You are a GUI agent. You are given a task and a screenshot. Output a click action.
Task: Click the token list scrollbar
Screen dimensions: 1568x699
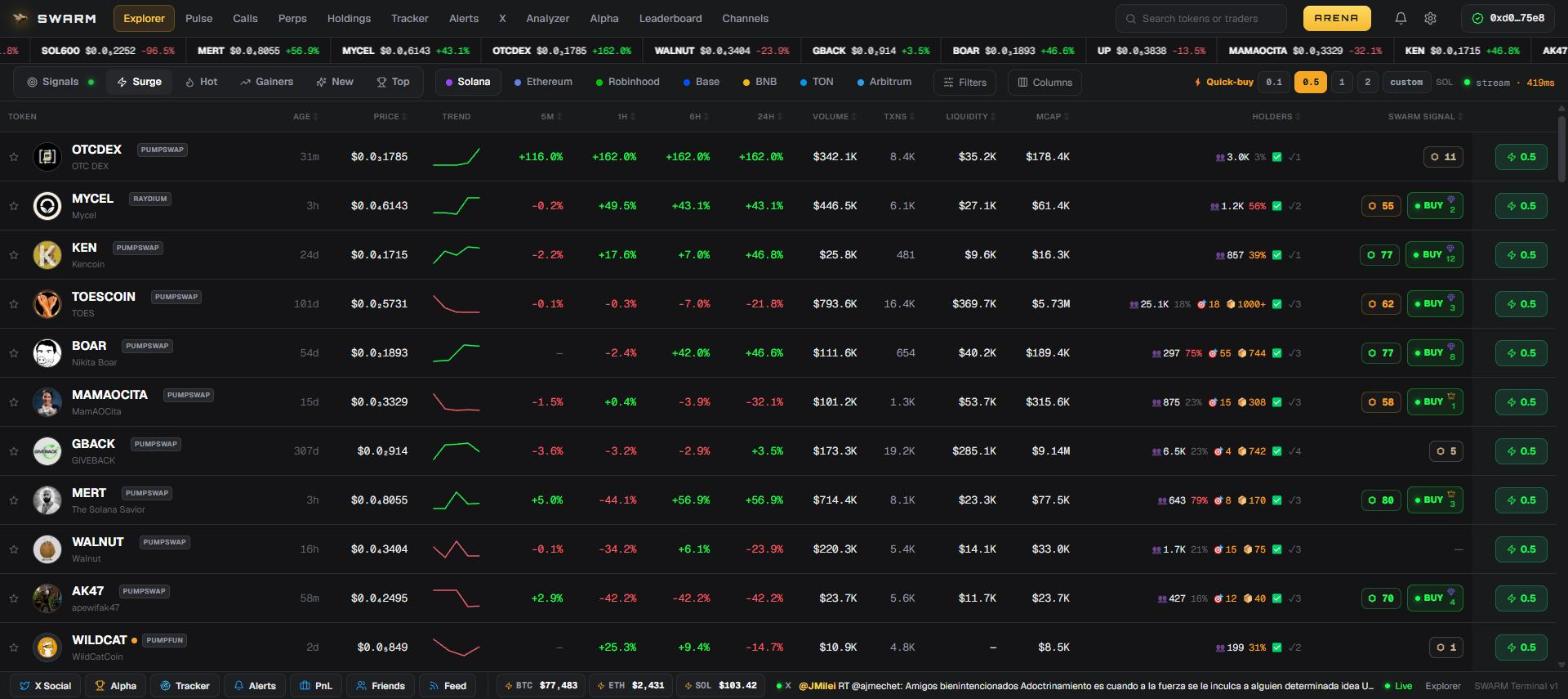(1561, 150)
